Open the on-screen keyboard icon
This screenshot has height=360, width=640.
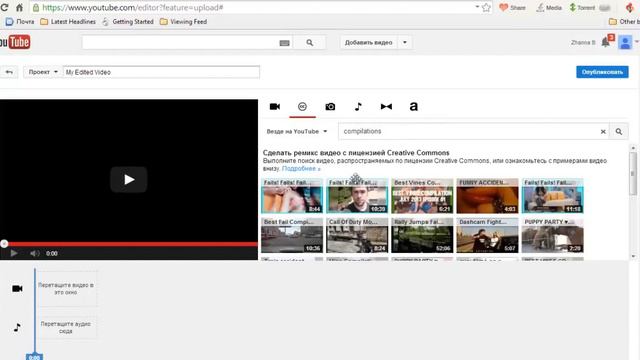284,43
